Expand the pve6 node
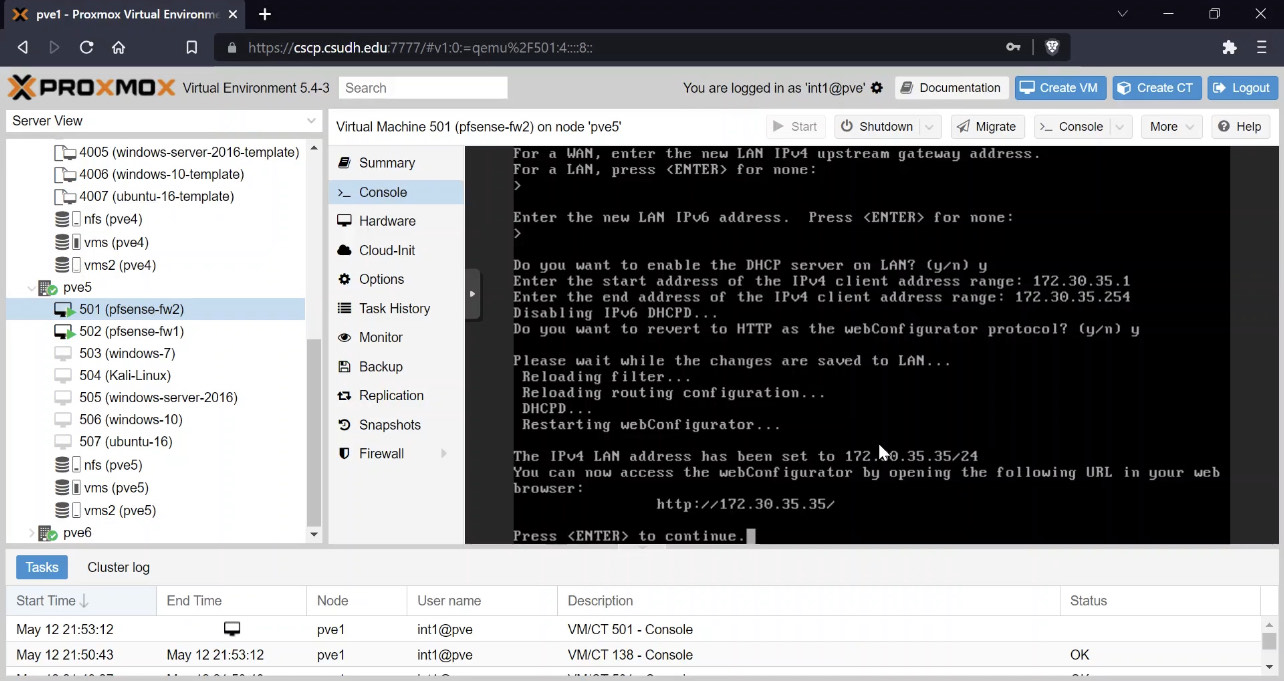The width and height of the screenshot is (1284, 681). coord(30,533)
